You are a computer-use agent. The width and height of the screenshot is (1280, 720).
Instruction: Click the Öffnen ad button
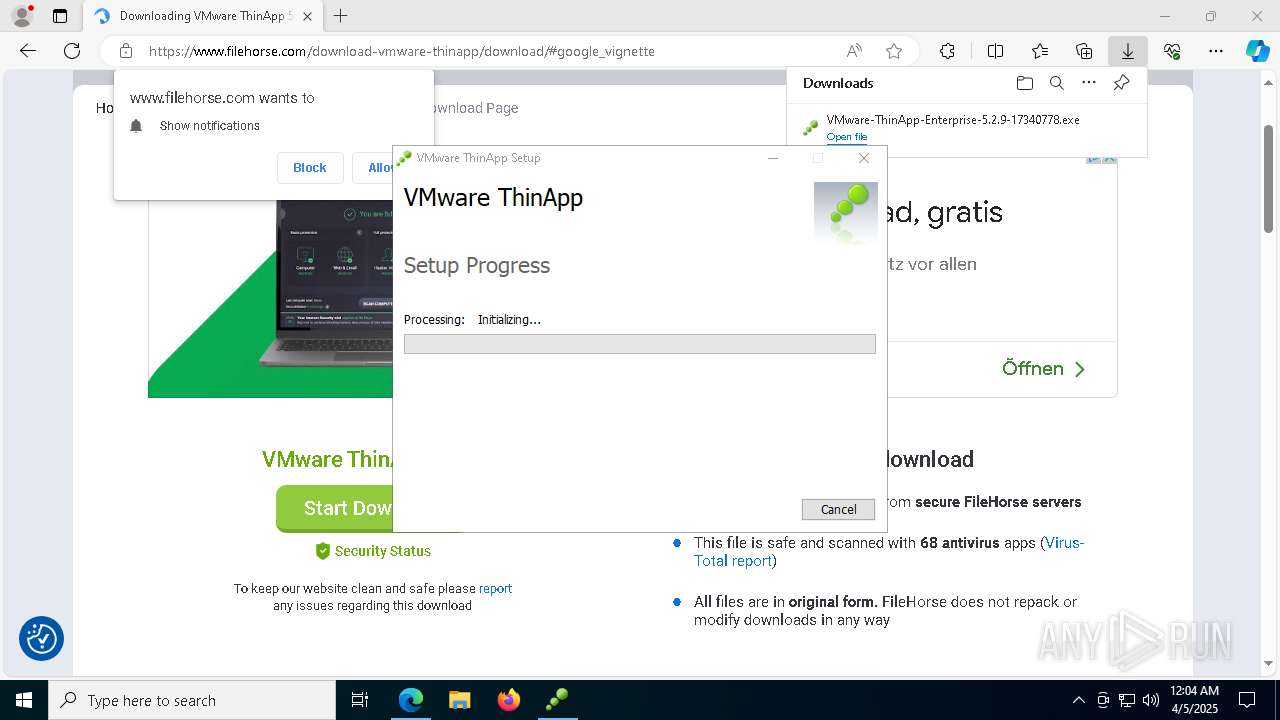[1043, 369]
